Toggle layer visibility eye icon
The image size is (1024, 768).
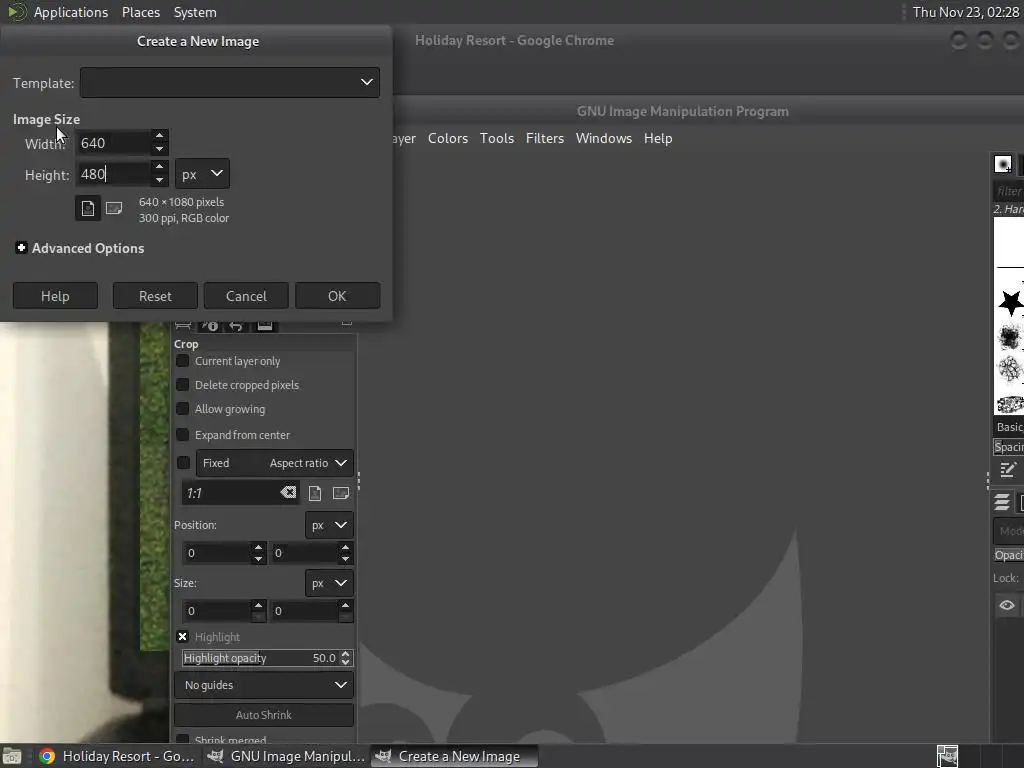point(1006,605)
